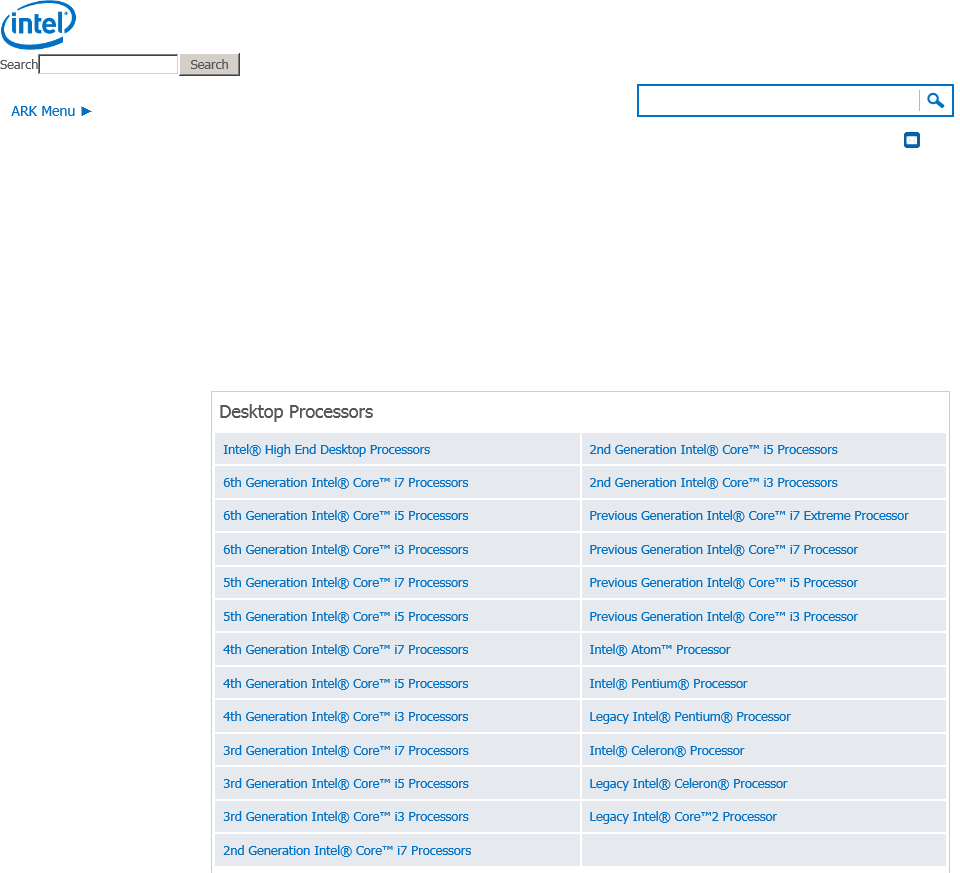Click the email envelope icon
The image size is (960, 873).
(x=912, y=140)
